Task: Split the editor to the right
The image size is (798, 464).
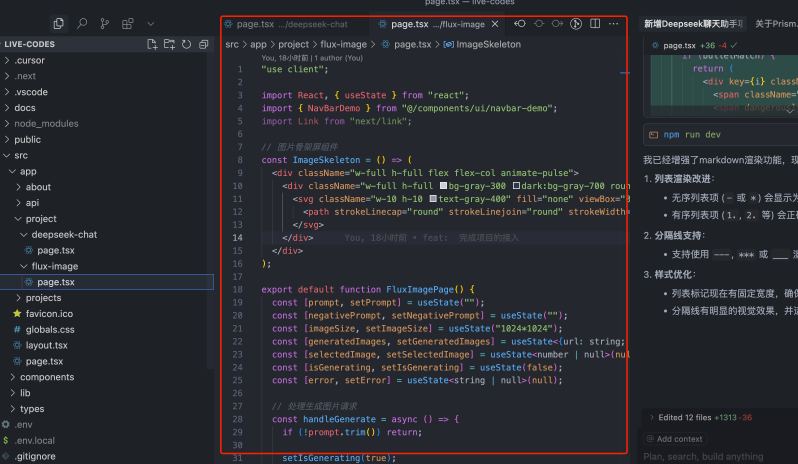Action: pos(595,24)
